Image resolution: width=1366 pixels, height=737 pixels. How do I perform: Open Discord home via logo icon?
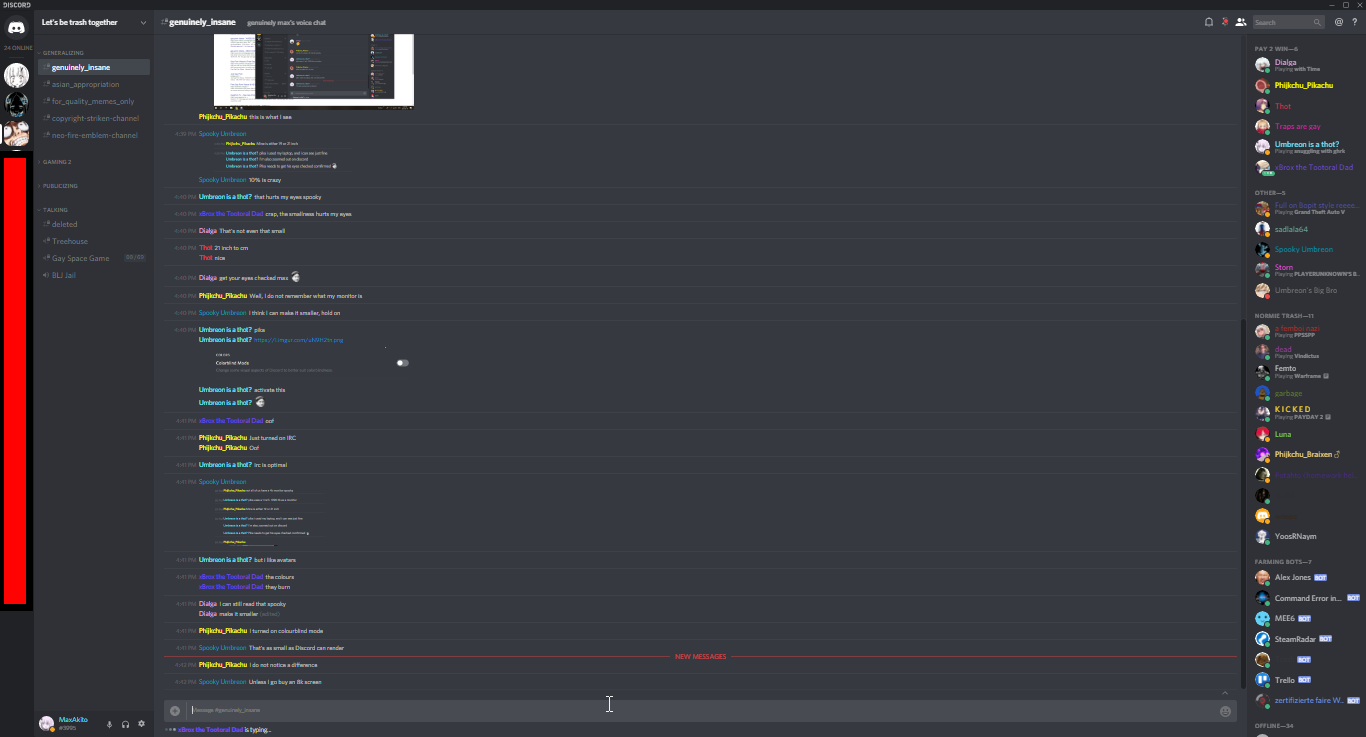coord(16,27)
